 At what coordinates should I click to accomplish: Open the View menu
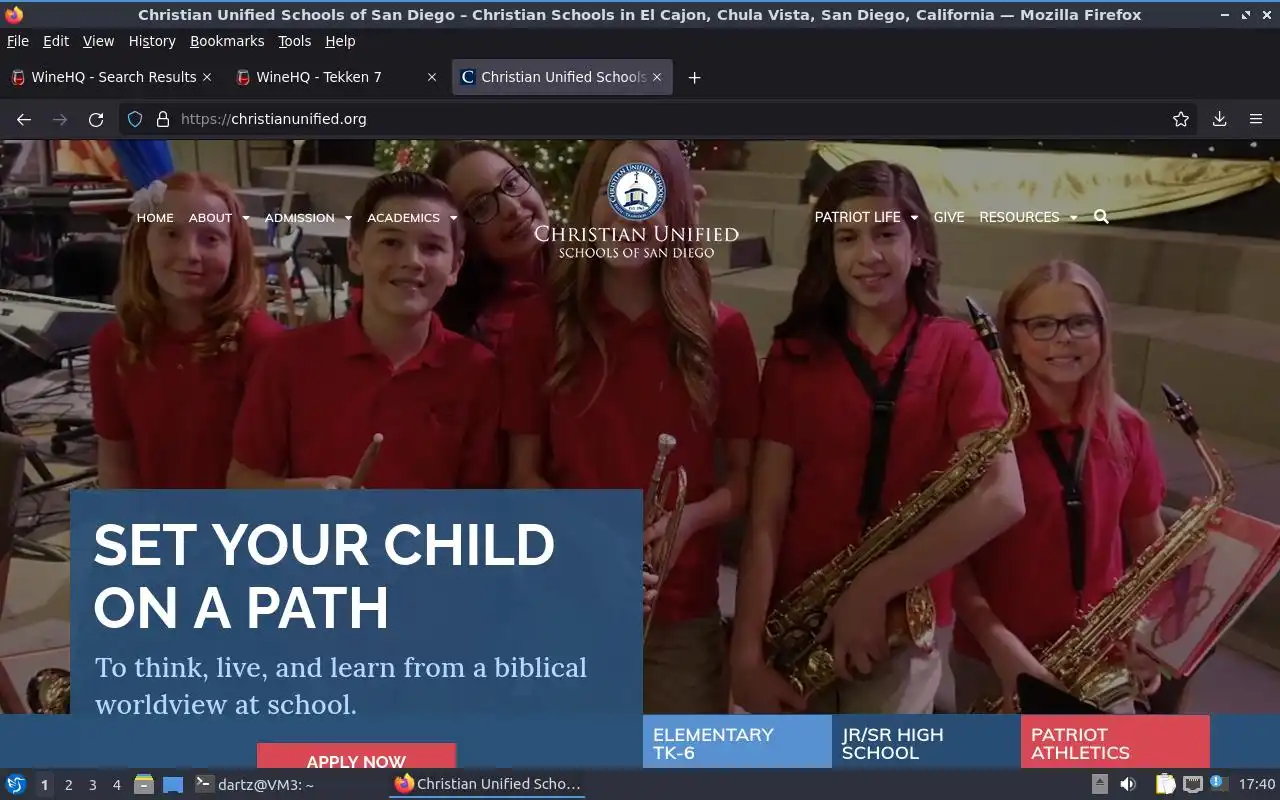pos(98,41)
